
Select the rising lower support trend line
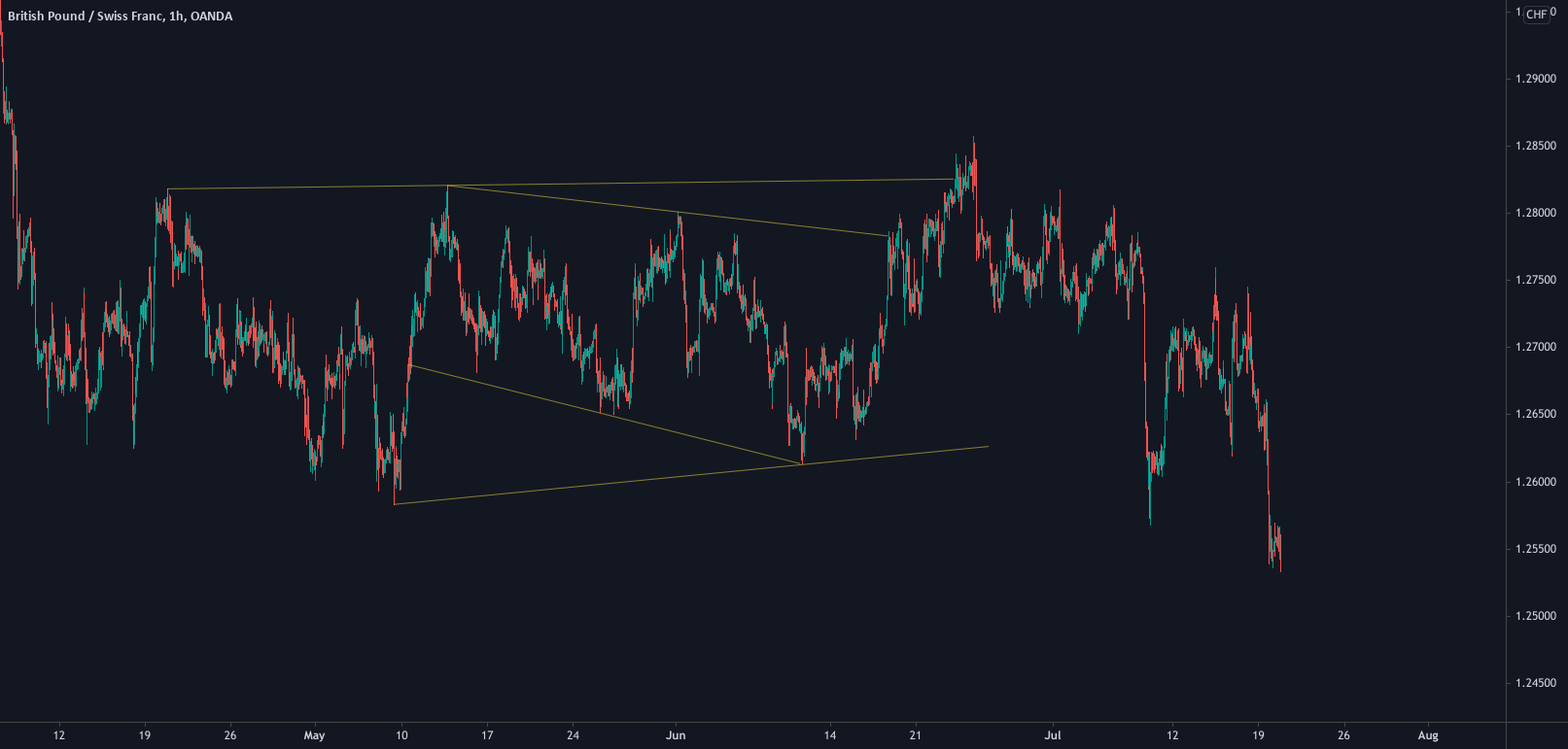pos(691,475)
